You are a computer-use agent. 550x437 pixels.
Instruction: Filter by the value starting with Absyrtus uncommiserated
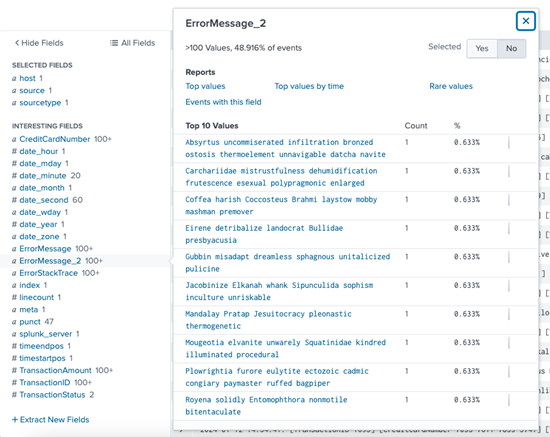pos(285,148)
